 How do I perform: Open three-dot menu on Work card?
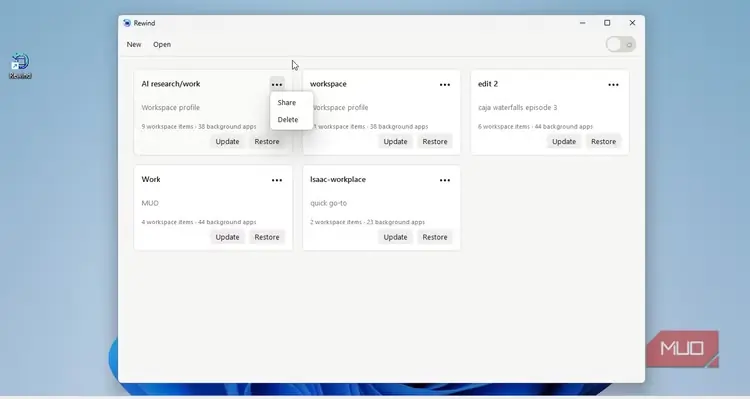(277, 180)
